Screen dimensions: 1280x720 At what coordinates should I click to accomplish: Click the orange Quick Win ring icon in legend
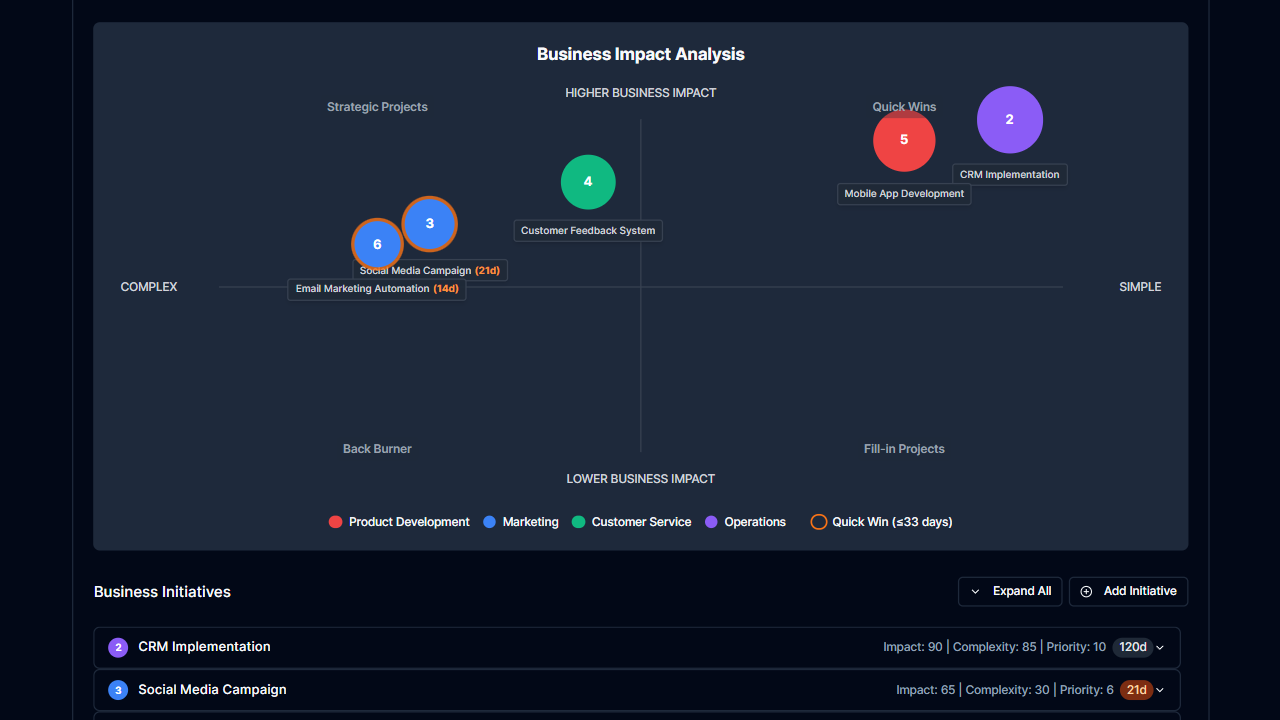click(x=818, y=521)
